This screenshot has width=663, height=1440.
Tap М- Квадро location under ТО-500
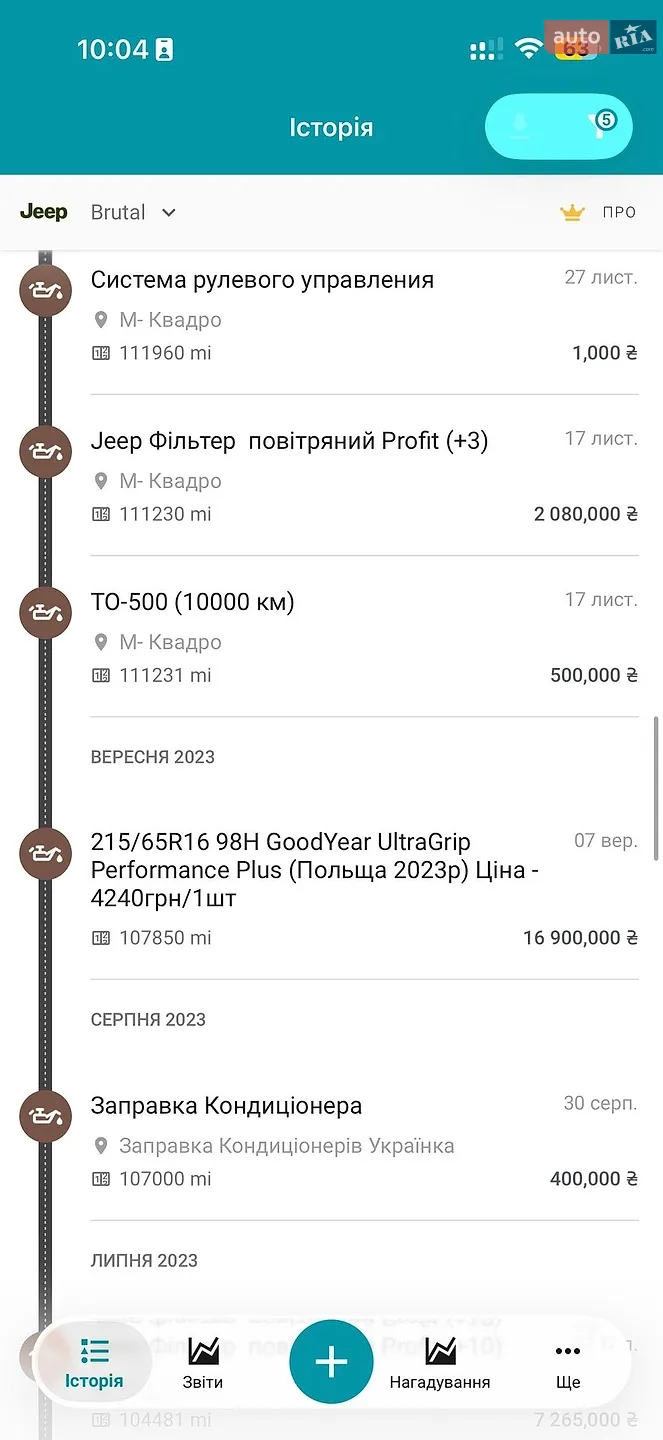tap(157, 642)
